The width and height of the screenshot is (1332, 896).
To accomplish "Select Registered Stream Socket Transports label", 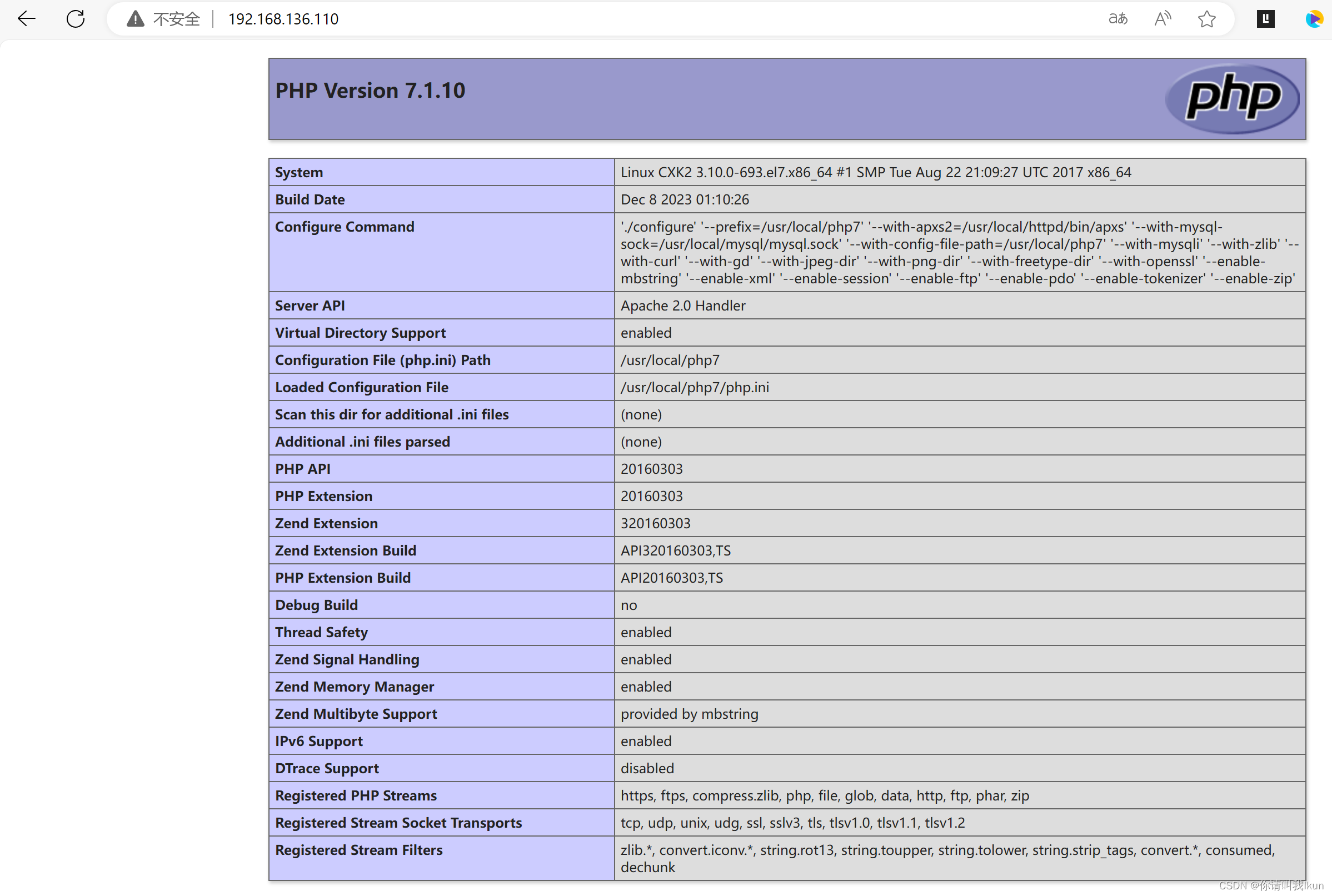I will click(398, 823).
